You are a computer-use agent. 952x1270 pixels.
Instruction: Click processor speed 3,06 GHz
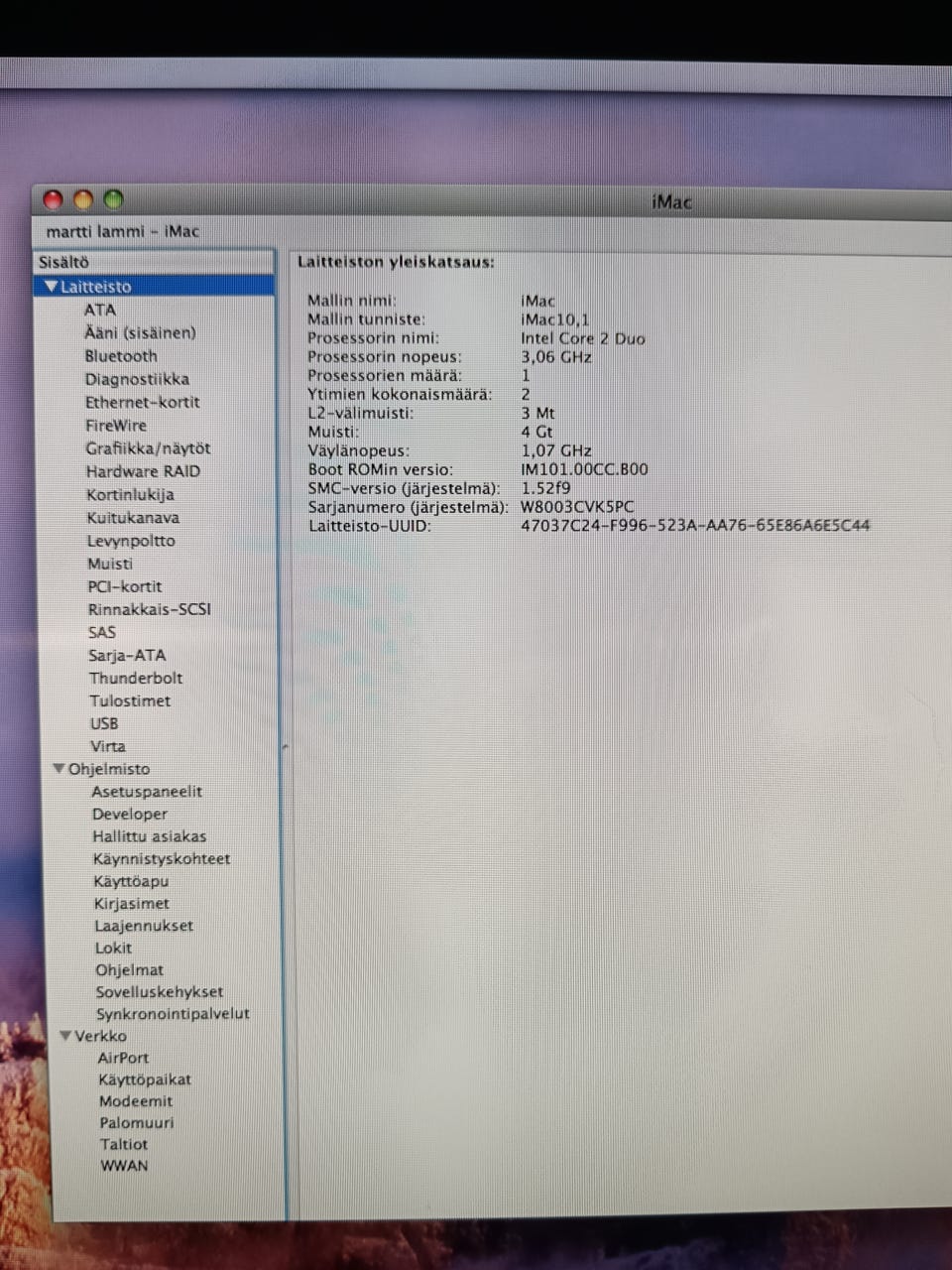(x=556, y=357)
